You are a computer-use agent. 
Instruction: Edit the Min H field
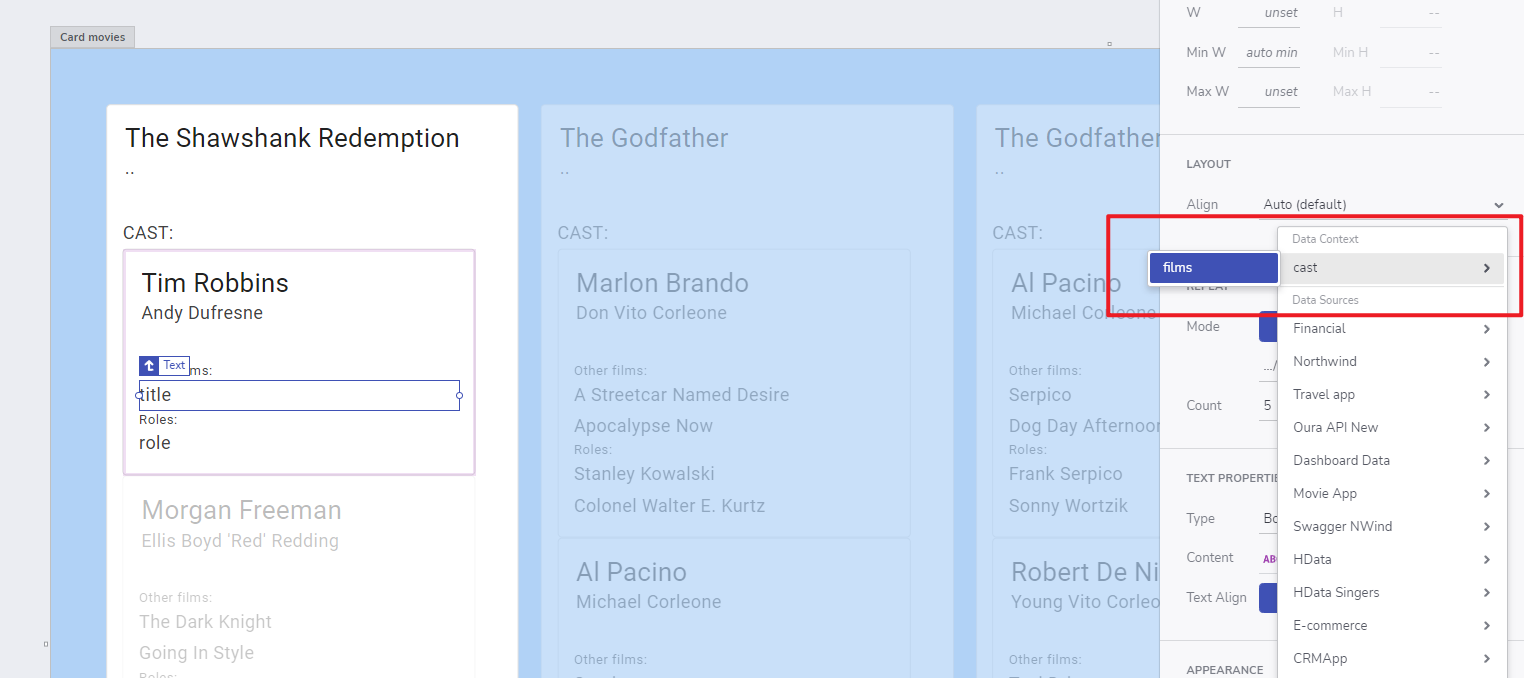tap(1411, 52)
